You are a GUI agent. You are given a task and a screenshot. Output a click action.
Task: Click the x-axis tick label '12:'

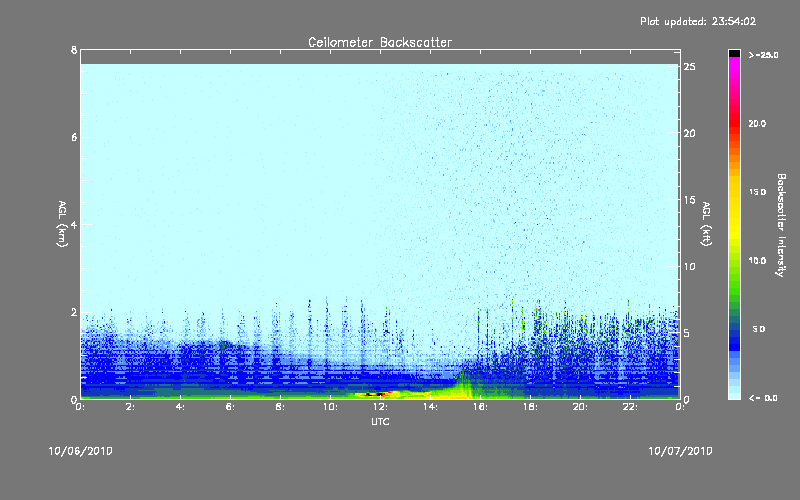[x=380, y=407]
